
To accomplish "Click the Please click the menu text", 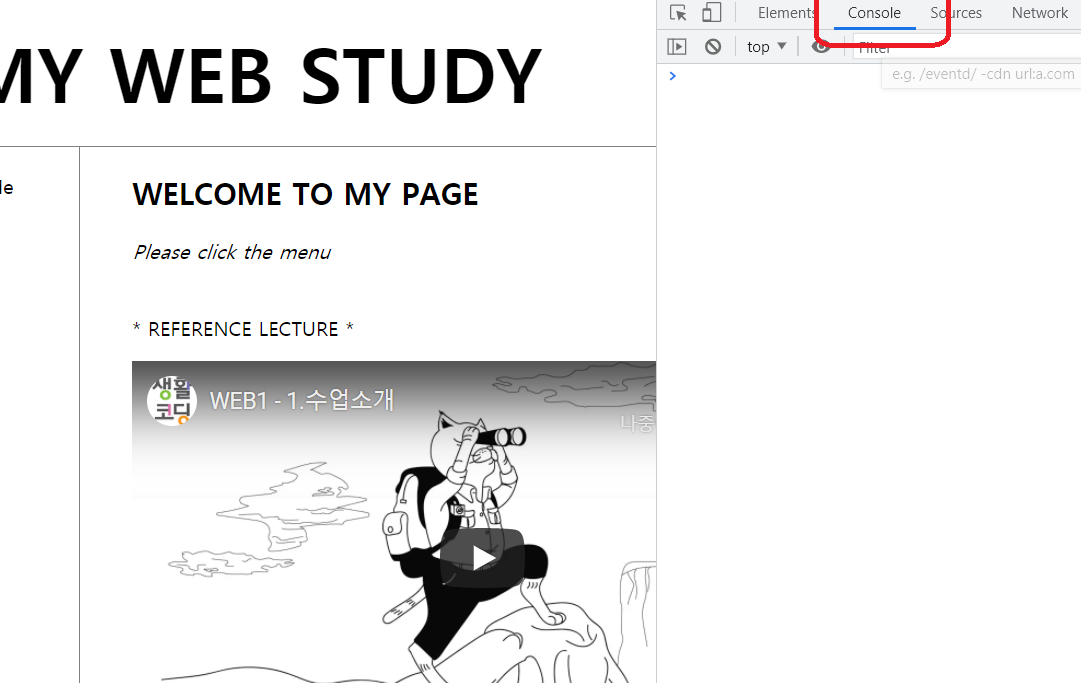I will (232, 252).
